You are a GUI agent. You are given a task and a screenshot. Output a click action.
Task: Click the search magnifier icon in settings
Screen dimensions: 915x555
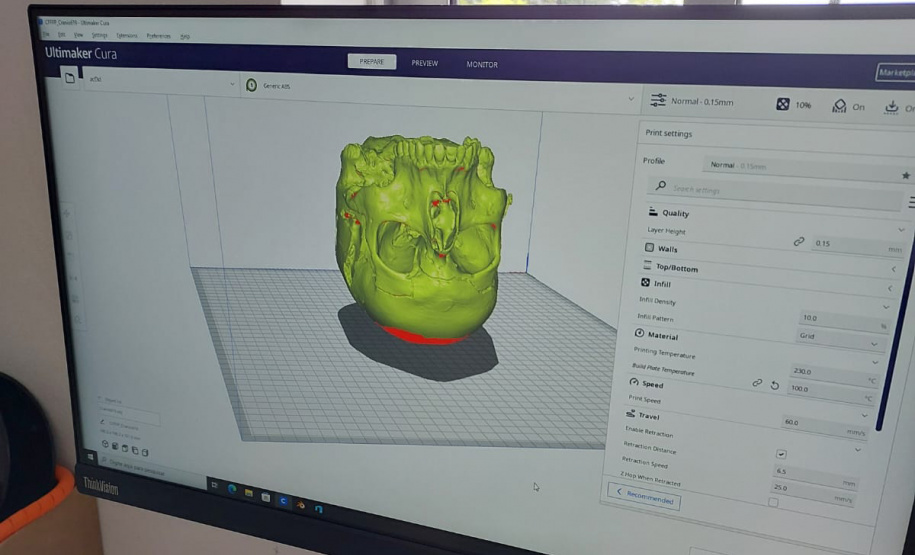click(661, 186)
